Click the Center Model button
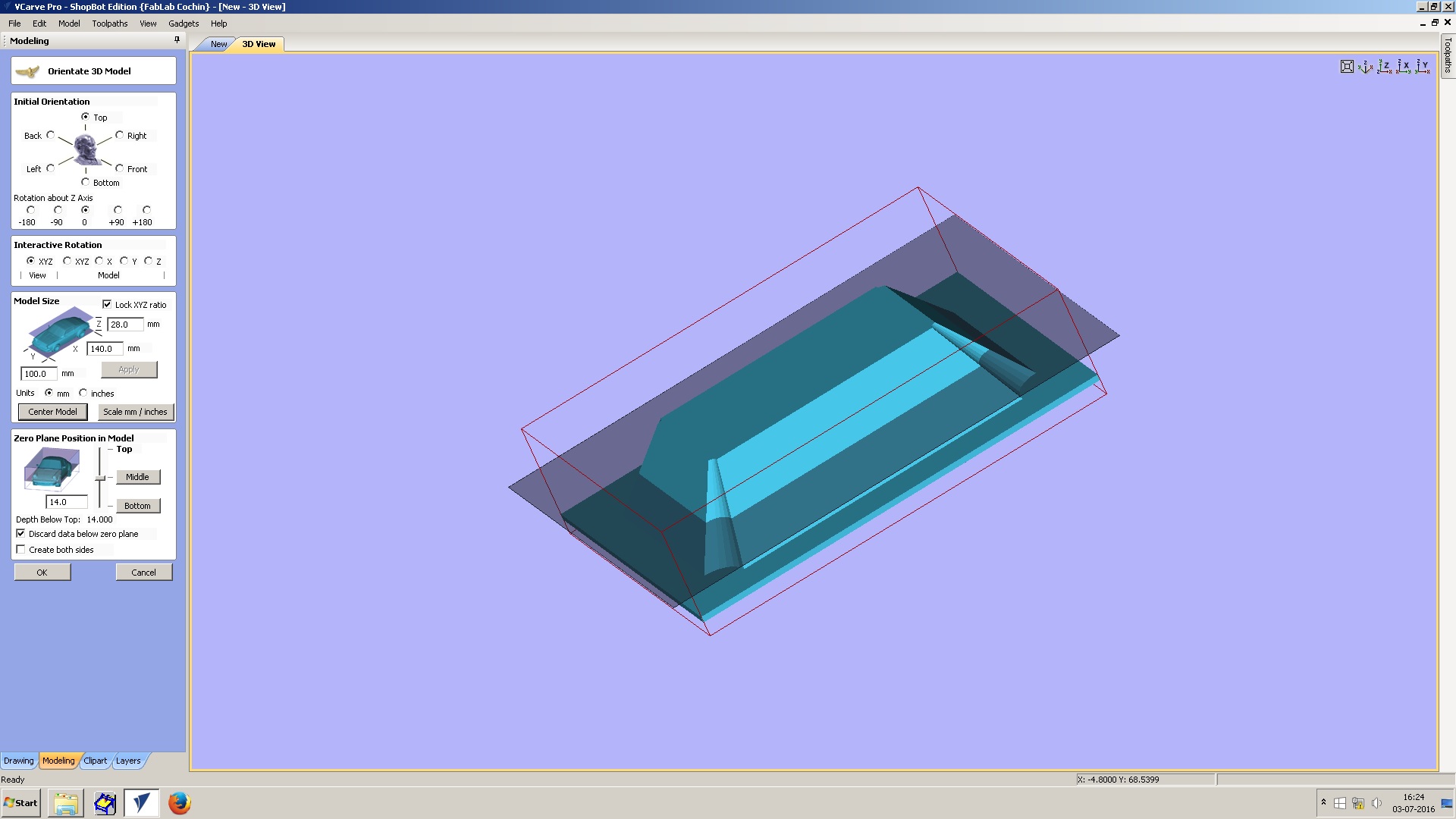 [x=52, y=412]
